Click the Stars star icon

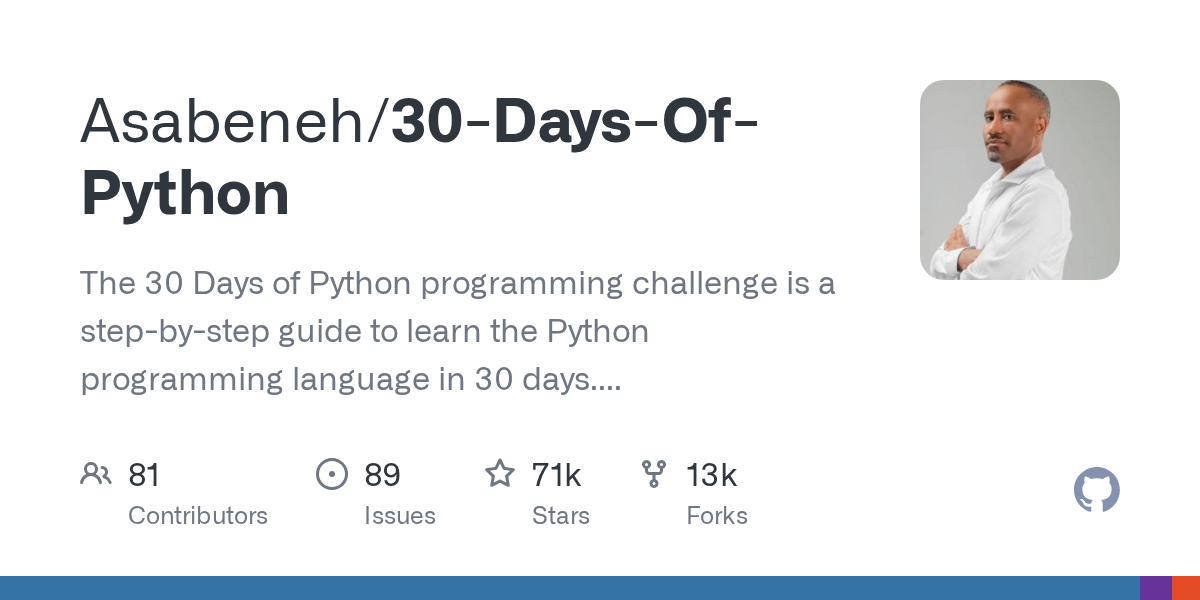coord(500,473)
